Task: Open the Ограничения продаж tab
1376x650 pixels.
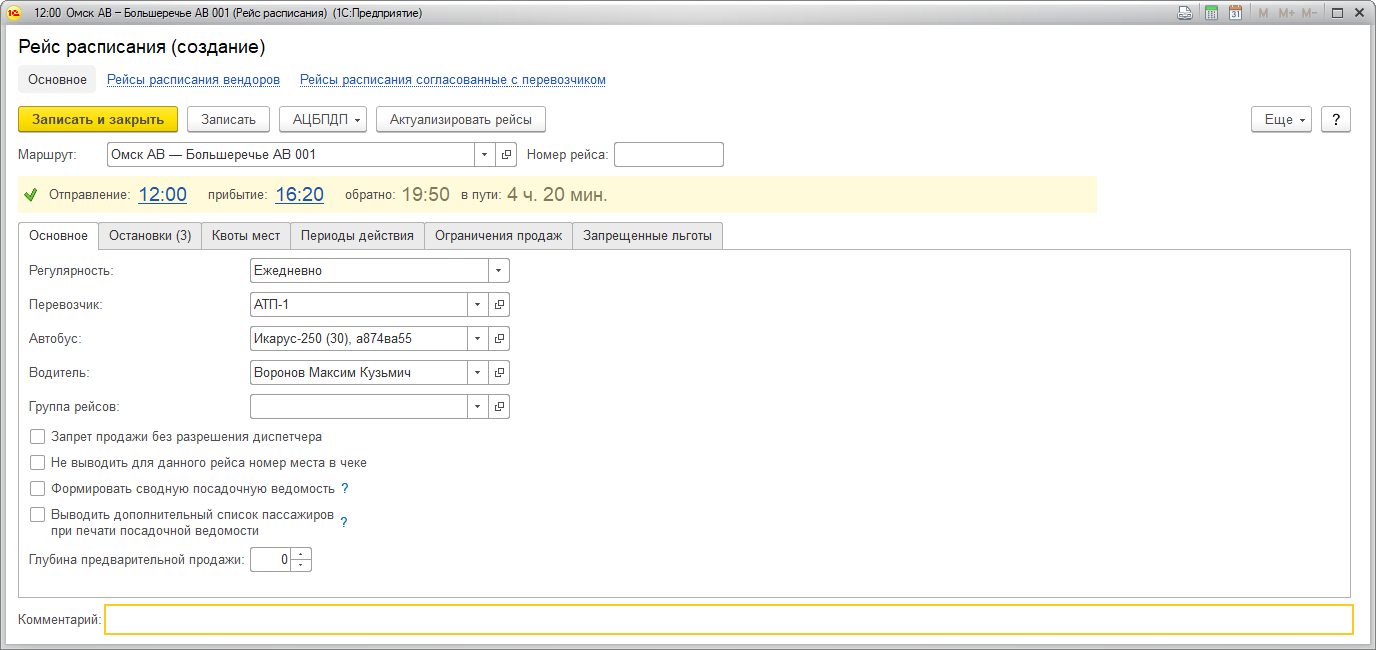Action: [498, 236]
